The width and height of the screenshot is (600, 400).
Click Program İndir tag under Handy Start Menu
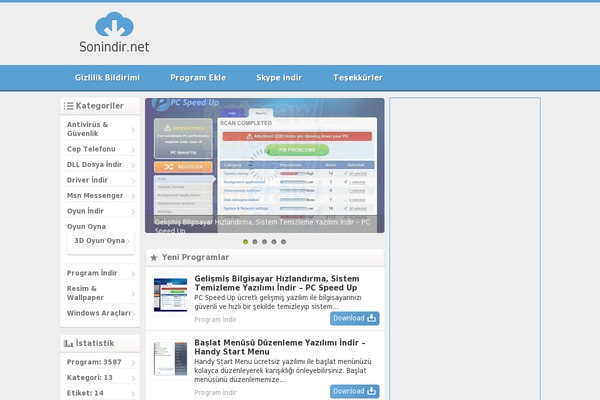point(215,393)
